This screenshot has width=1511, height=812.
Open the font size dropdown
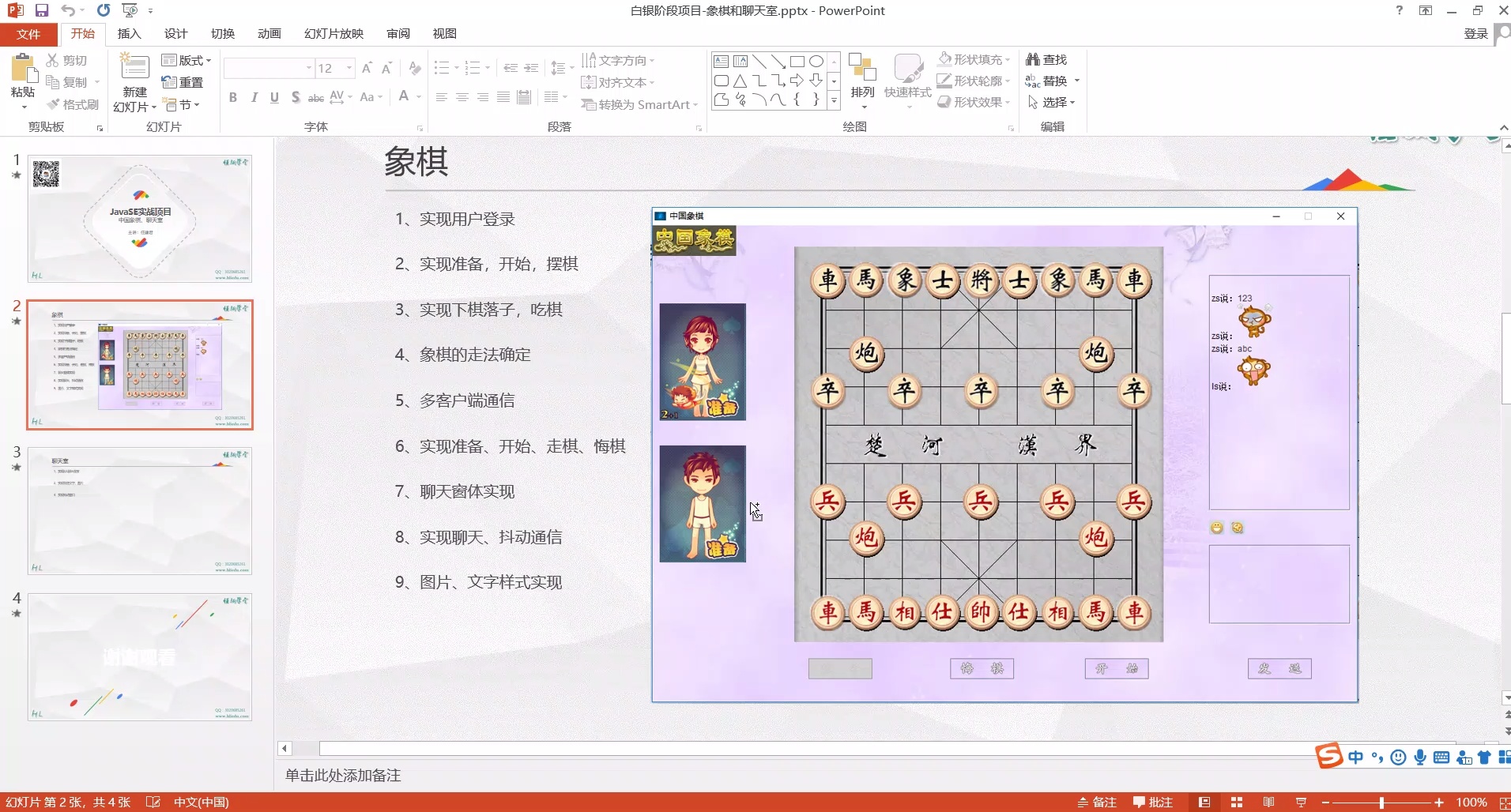tap(348, 68)
